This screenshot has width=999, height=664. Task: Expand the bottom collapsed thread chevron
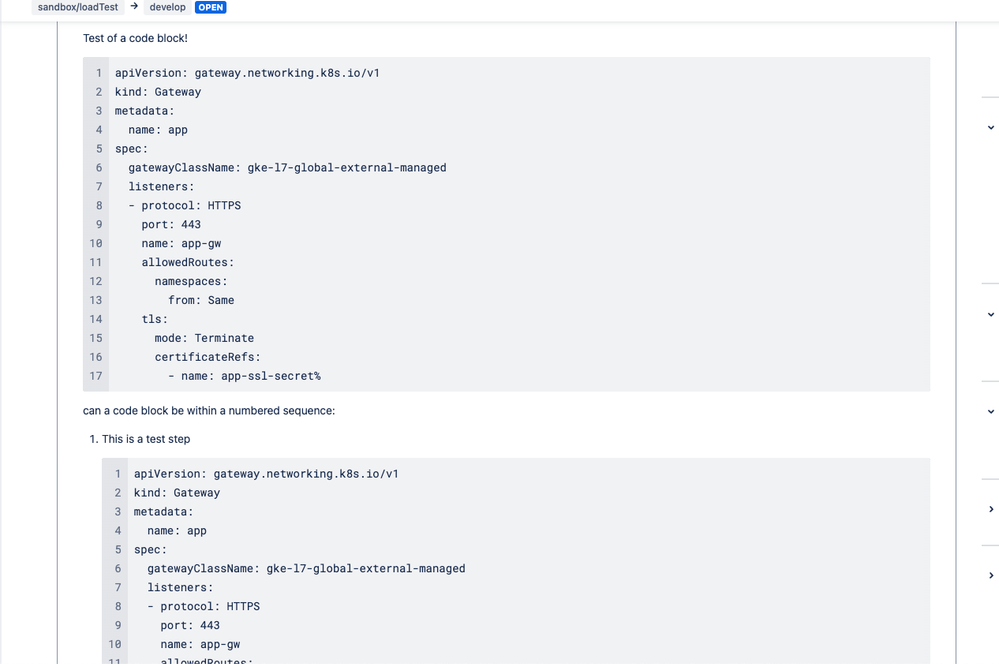coord(990,575)
